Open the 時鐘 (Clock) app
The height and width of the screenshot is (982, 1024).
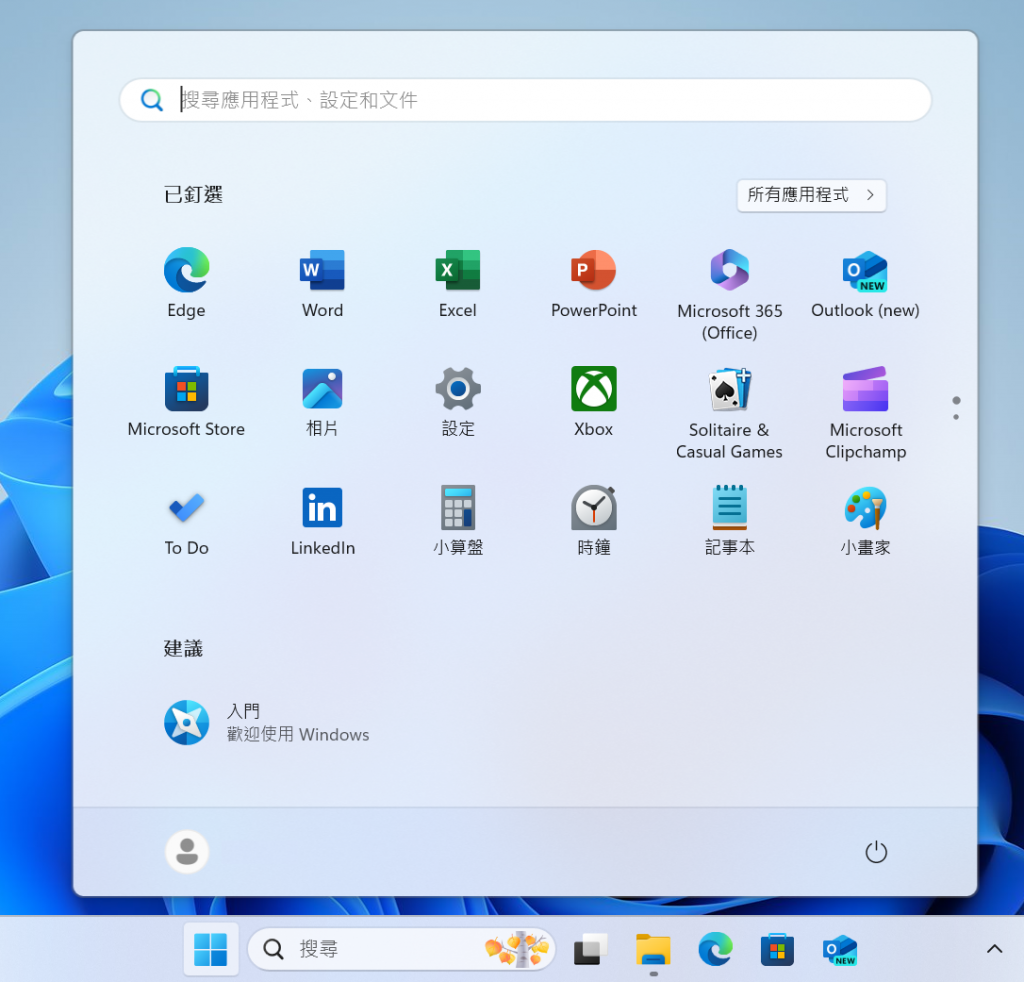[x=594, y=520]
